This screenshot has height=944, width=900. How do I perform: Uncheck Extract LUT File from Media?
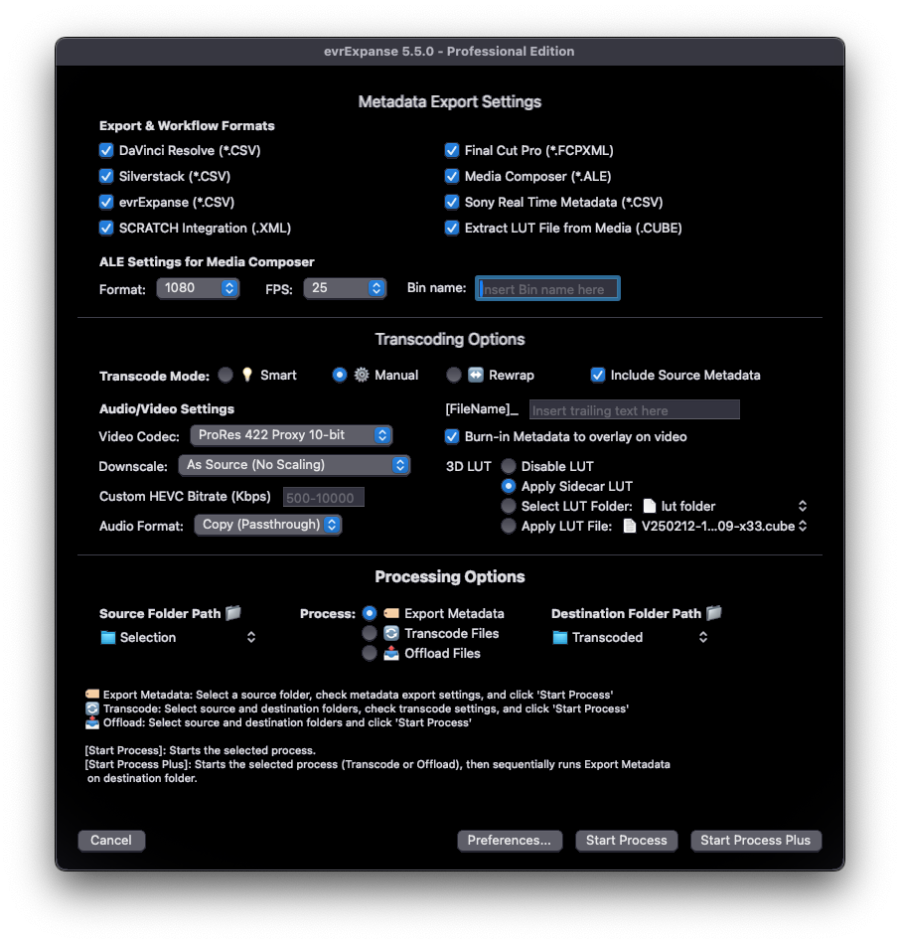[x=452, y=228]
